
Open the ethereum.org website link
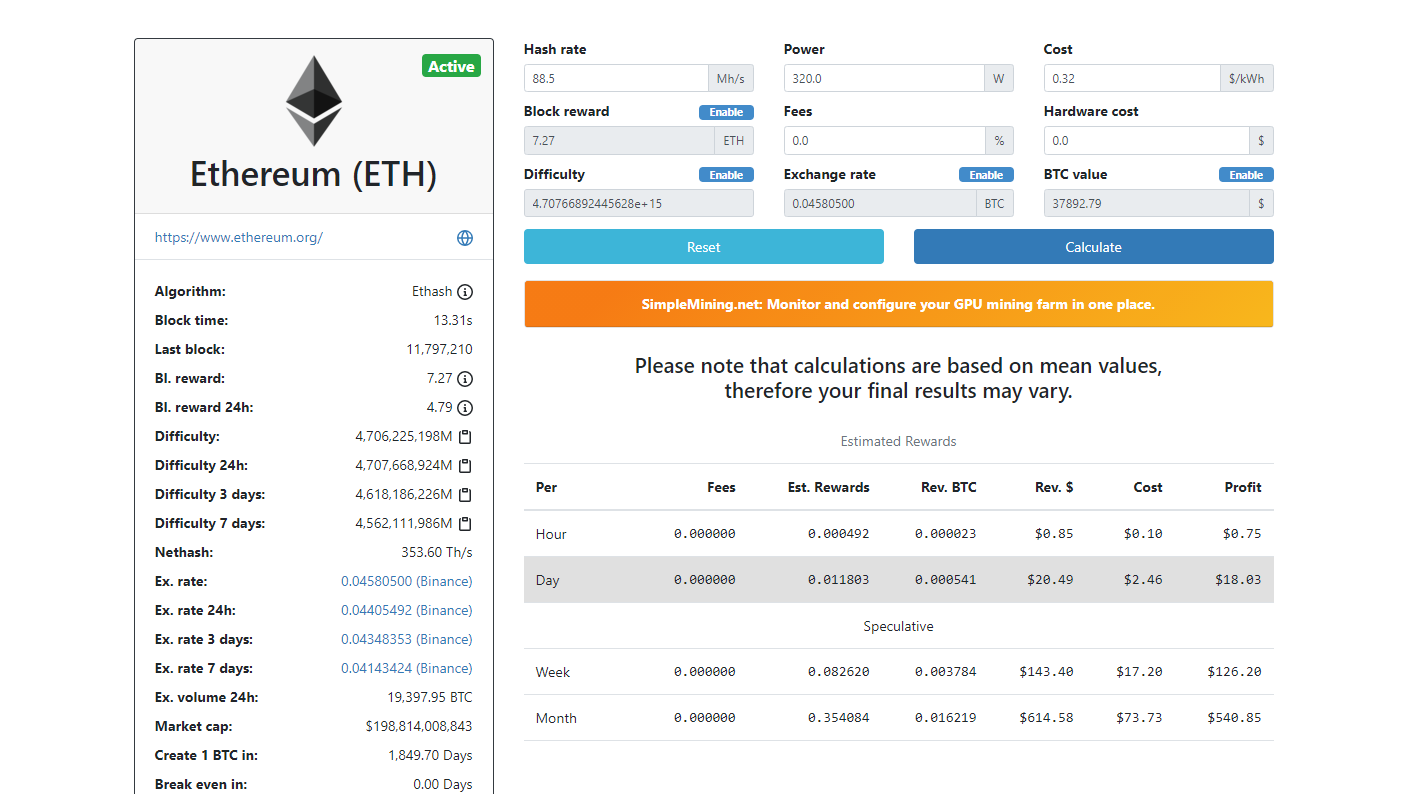coord(239,238)
